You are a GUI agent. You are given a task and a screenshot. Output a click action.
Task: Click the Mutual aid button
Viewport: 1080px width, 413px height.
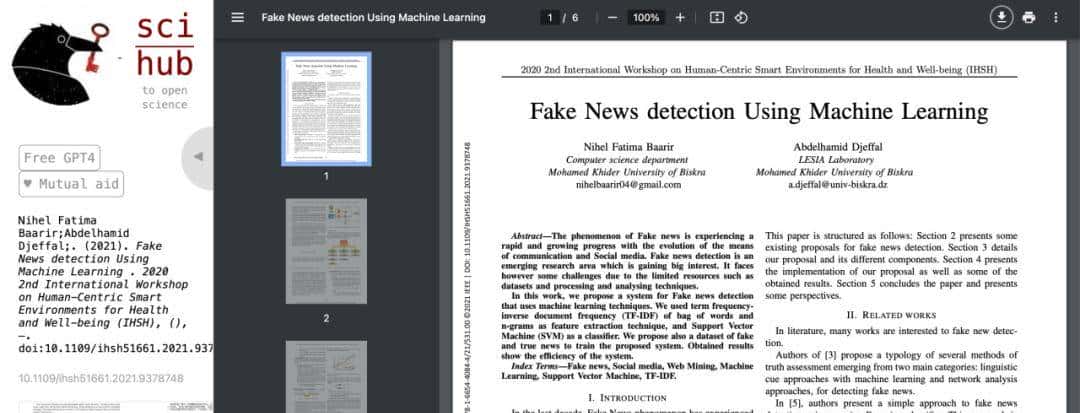(72, 184)
